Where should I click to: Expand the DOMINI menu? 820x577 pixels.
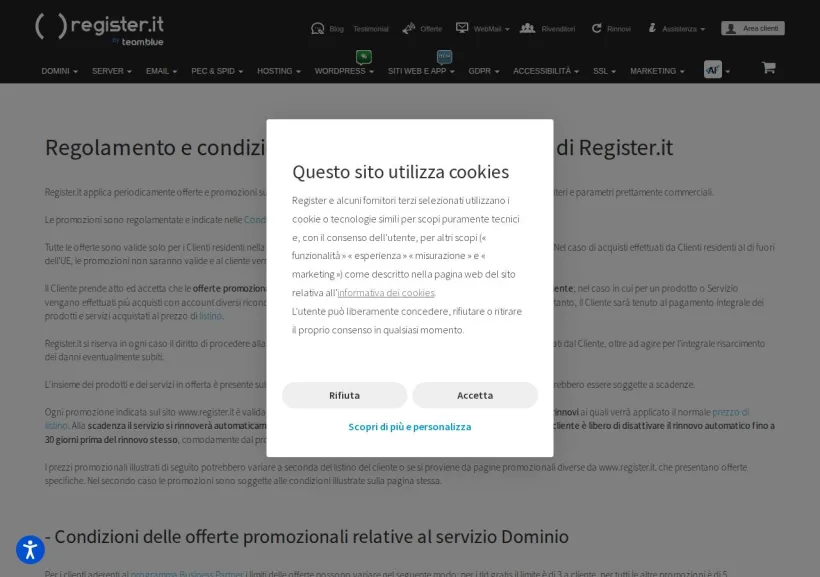[60, 71]
